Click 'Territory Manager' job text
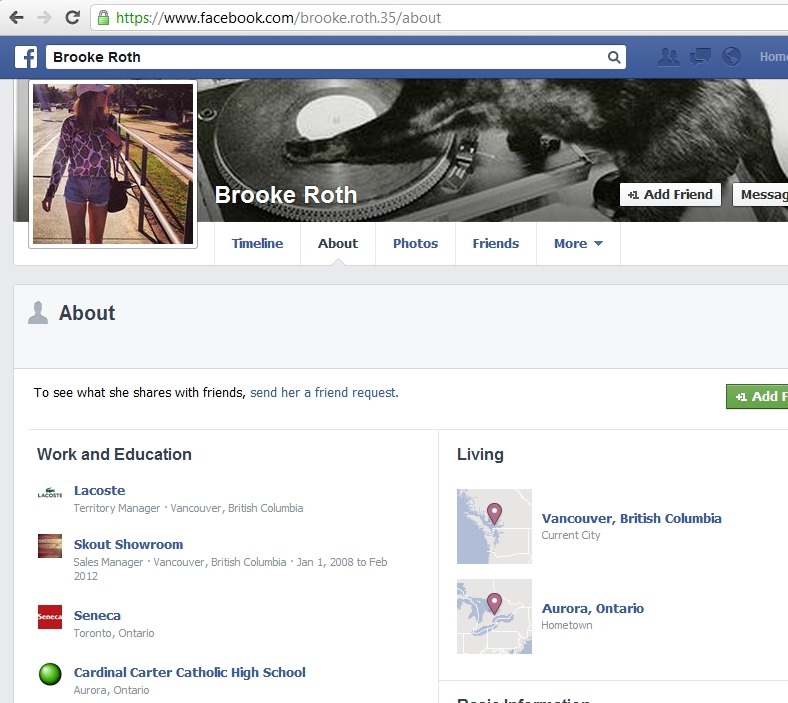Image resolution: width=788 pixels, height=703 pixels. pos(117,508)
